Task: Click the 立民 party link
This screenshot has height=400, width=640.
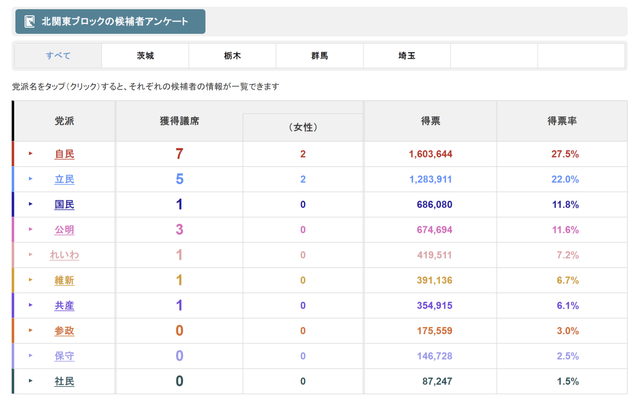Action: click(64, 180)
